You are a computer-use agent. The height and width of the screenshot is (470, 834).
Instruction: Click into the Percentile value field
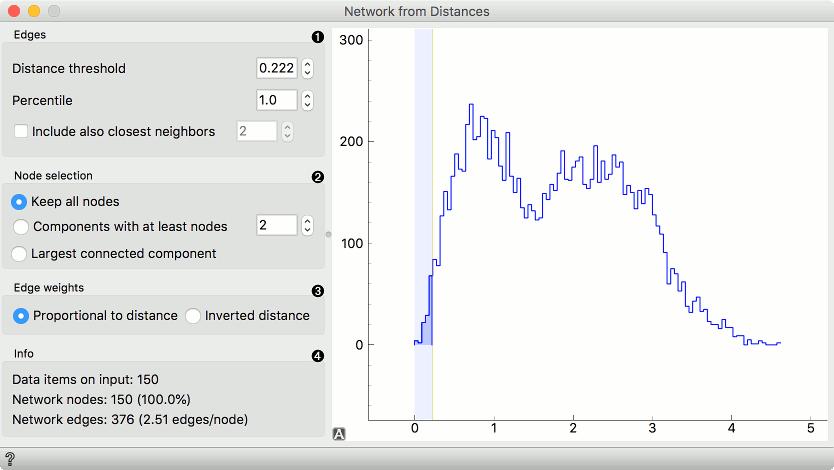(x=276, y=101)
